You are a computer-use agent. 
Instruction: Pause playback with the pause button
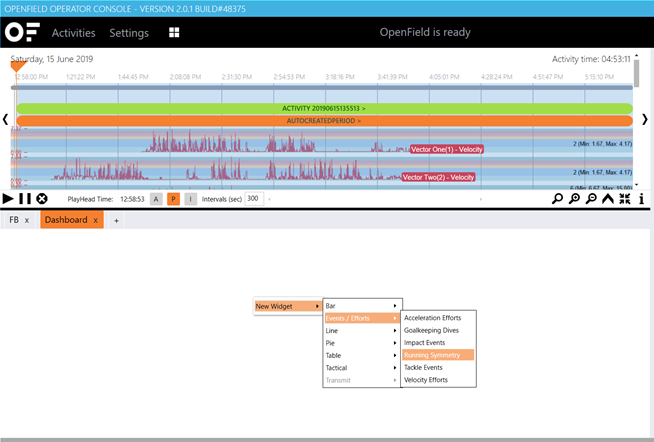(x=25, y=198)
